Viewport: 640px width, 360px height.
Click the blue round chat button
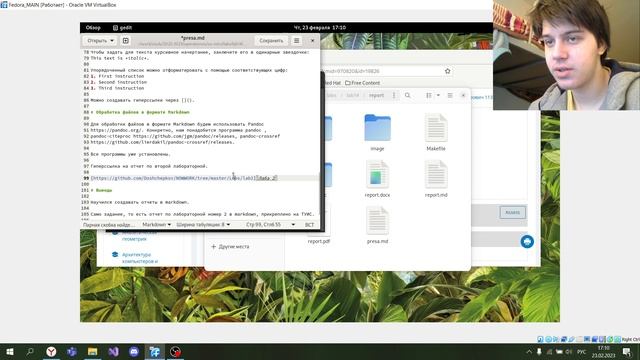point(527,241)
